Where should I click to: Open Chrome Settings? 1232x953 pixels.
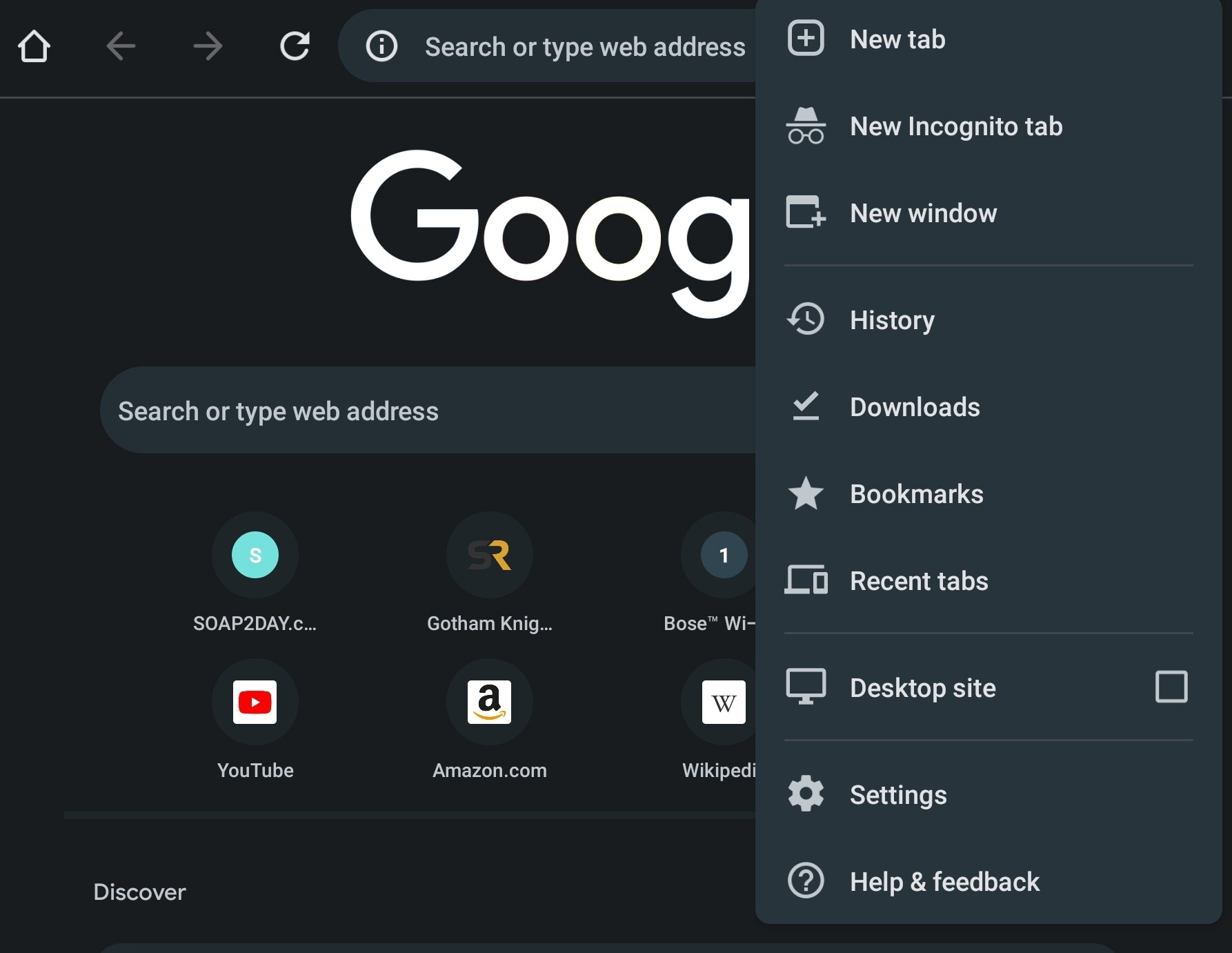click(x=898, y=794)
